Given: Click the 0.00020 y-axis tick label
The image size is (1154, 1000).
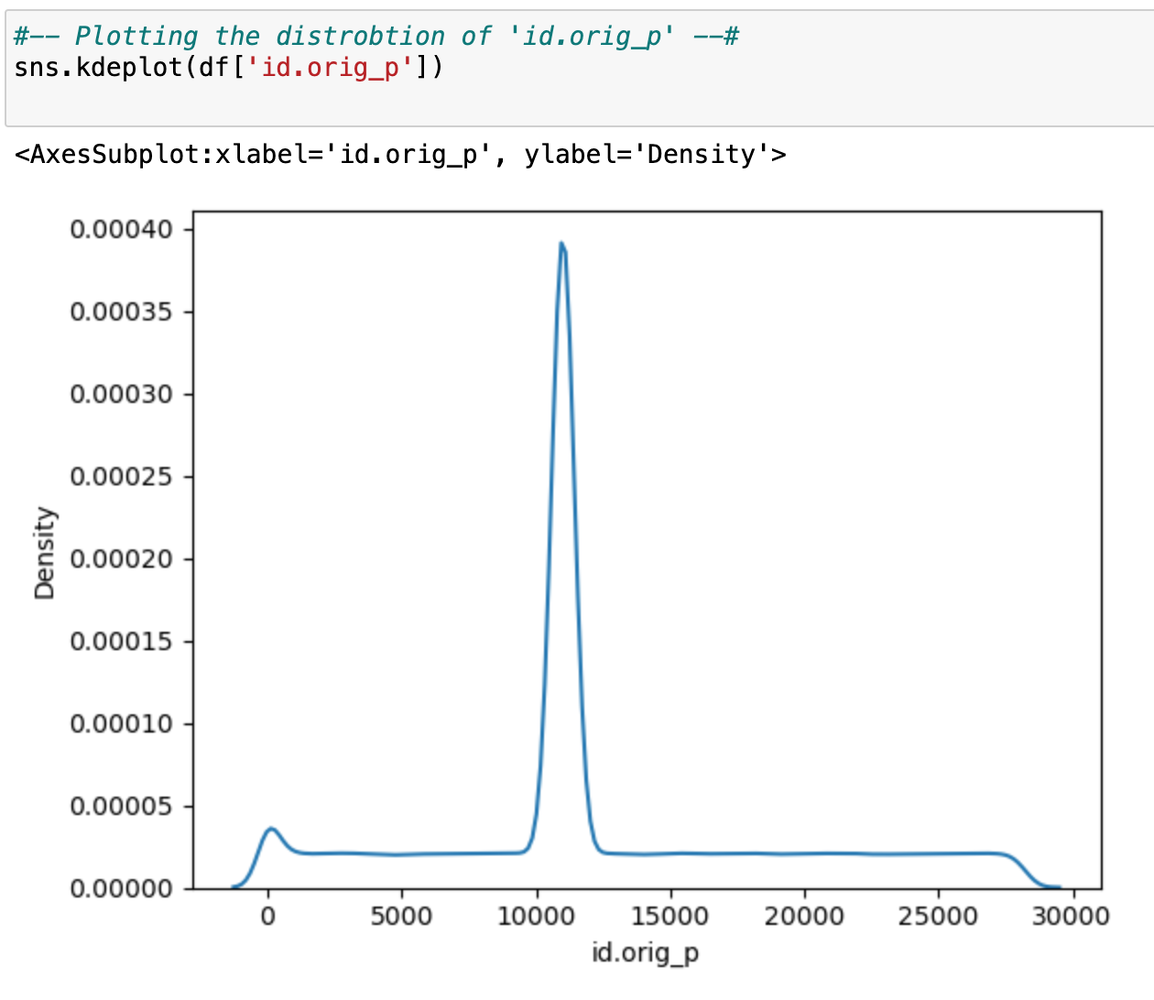Looking at the screenshot, I should [x=121, y=559].
